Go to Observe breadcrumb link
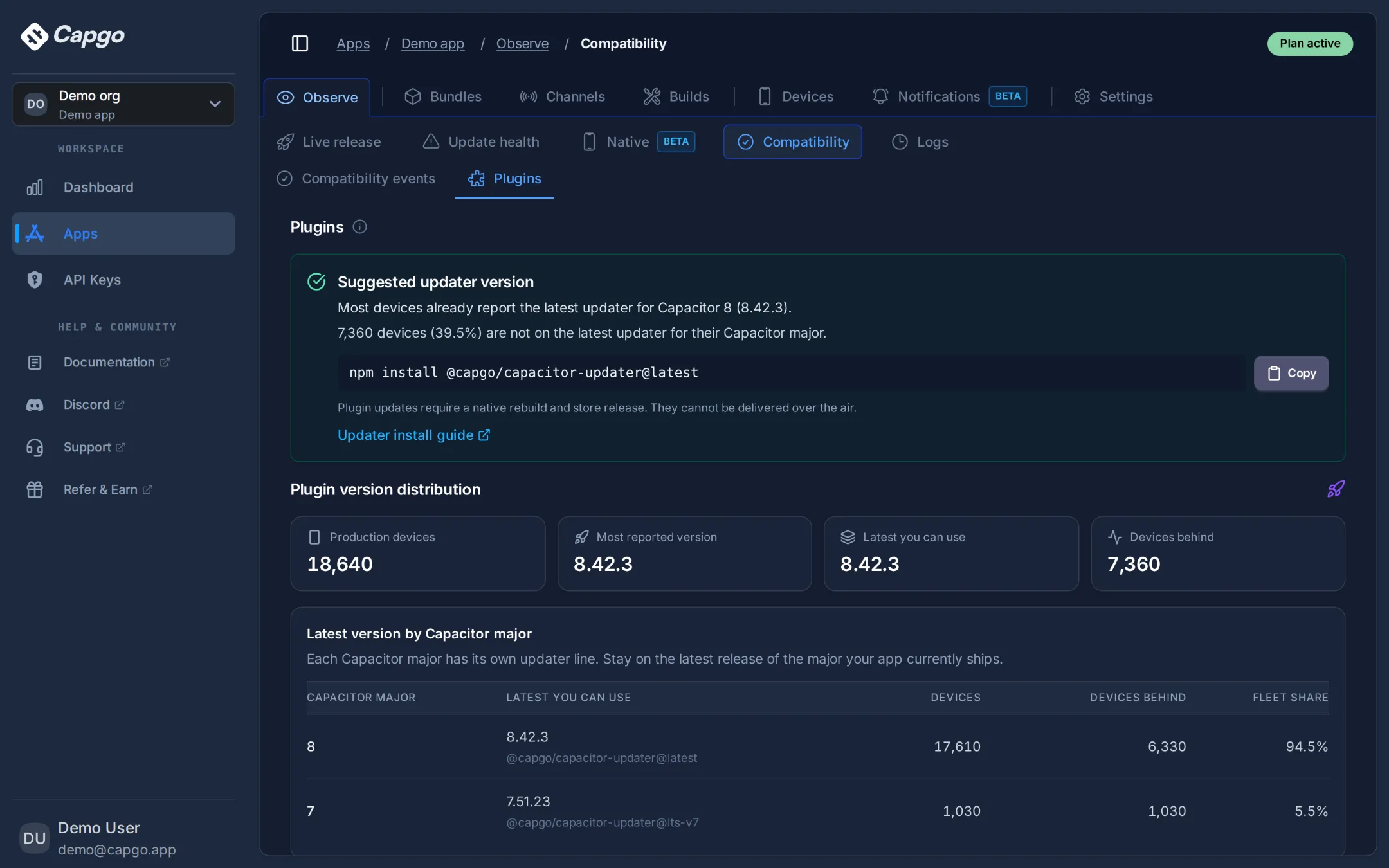Screen dimensions: 1389x868 click(x=522, y=44)
